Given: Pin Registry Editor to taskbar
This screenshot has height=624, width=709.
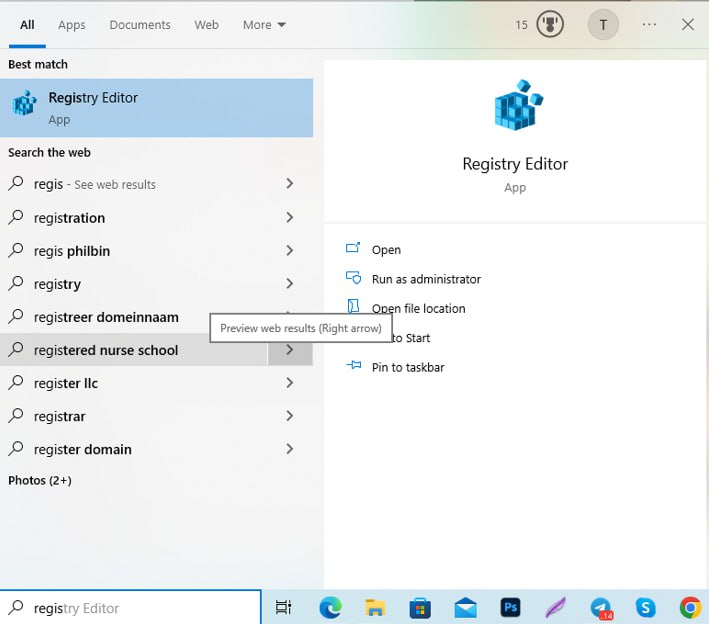Looking at the screenshot, I should pyautogui.click(x=408, y=367).
